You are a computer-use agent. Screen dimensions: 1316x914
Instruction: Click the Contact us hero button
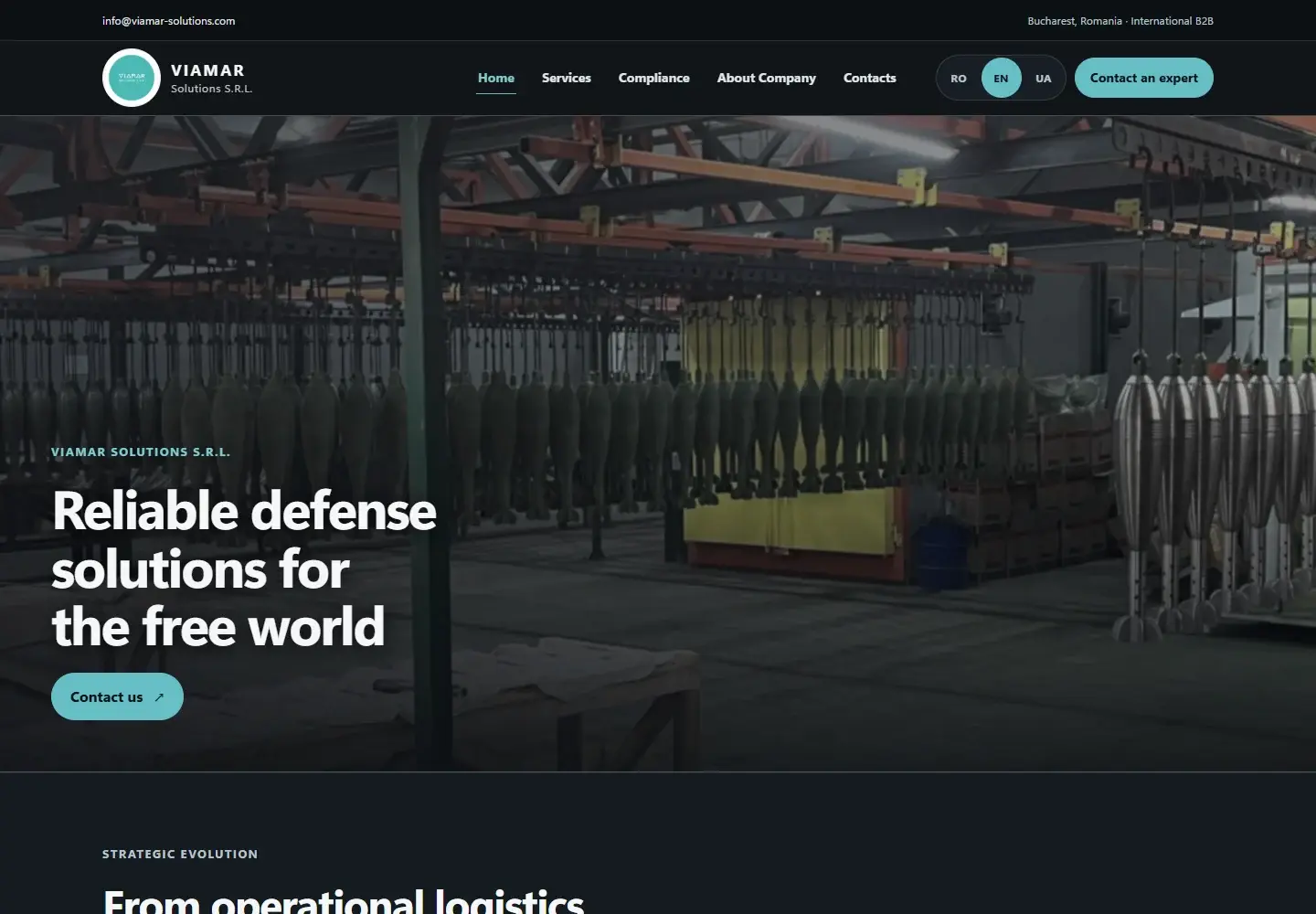(117, 696)
